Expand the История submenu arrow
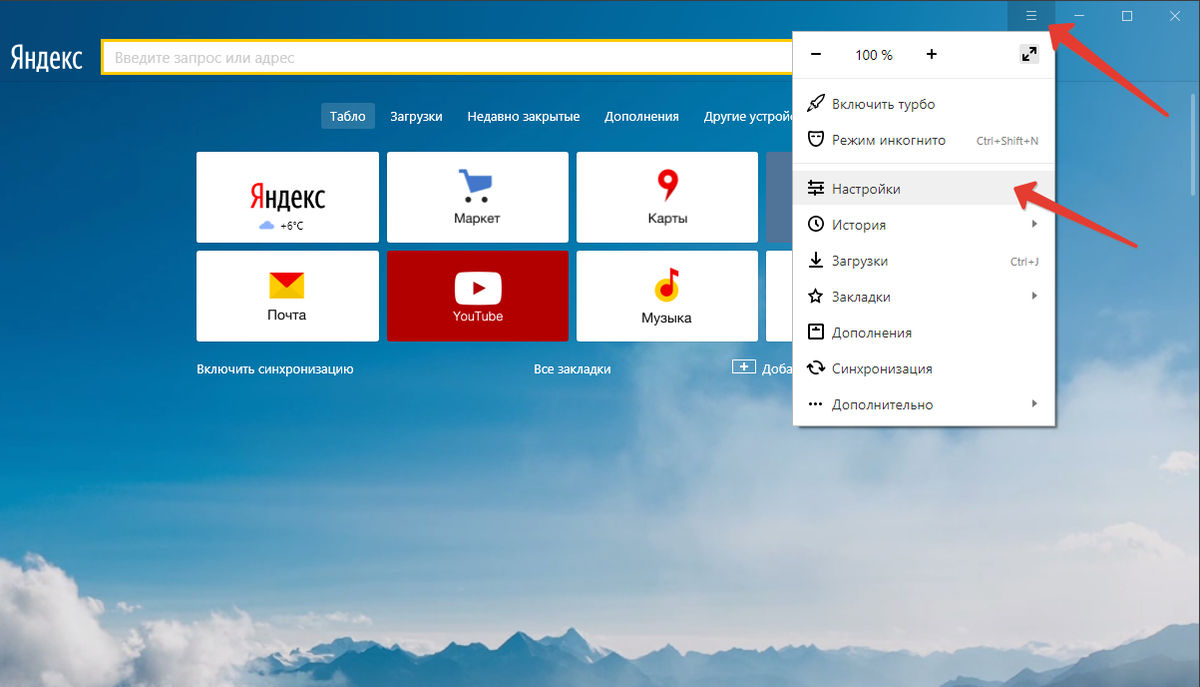 tap(1035, 224)
